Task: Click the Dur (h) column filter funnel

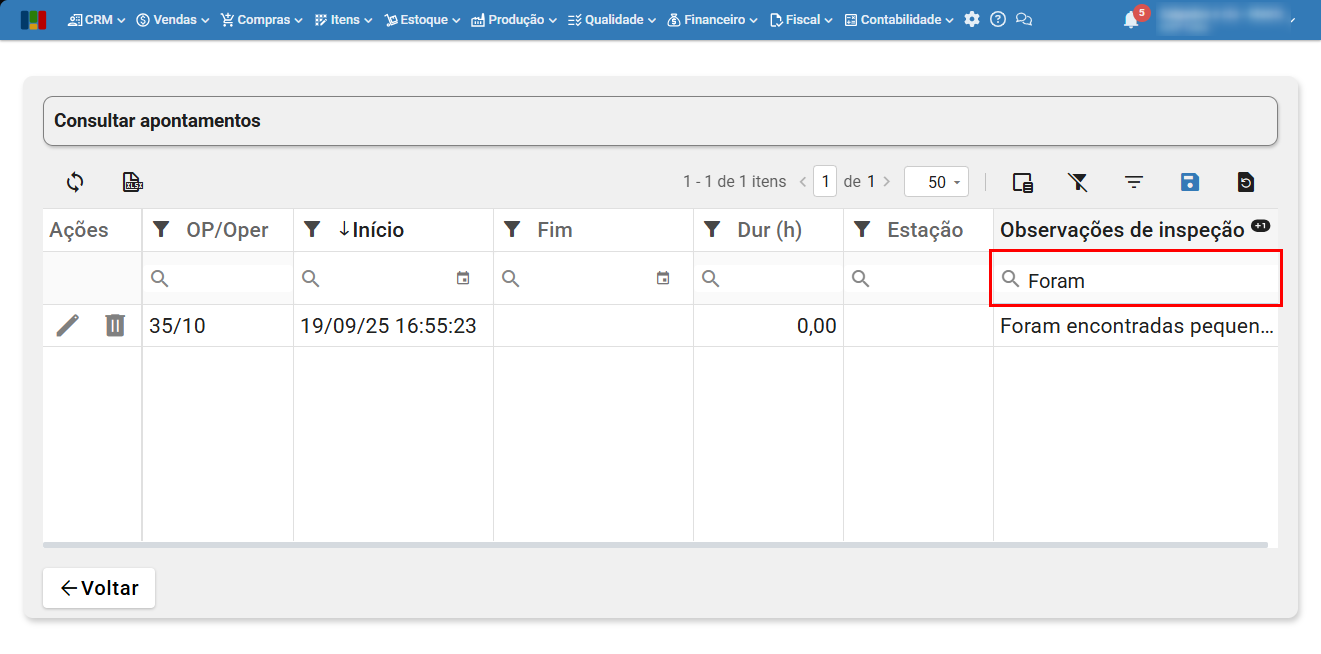Action: [x=712, y=230]
